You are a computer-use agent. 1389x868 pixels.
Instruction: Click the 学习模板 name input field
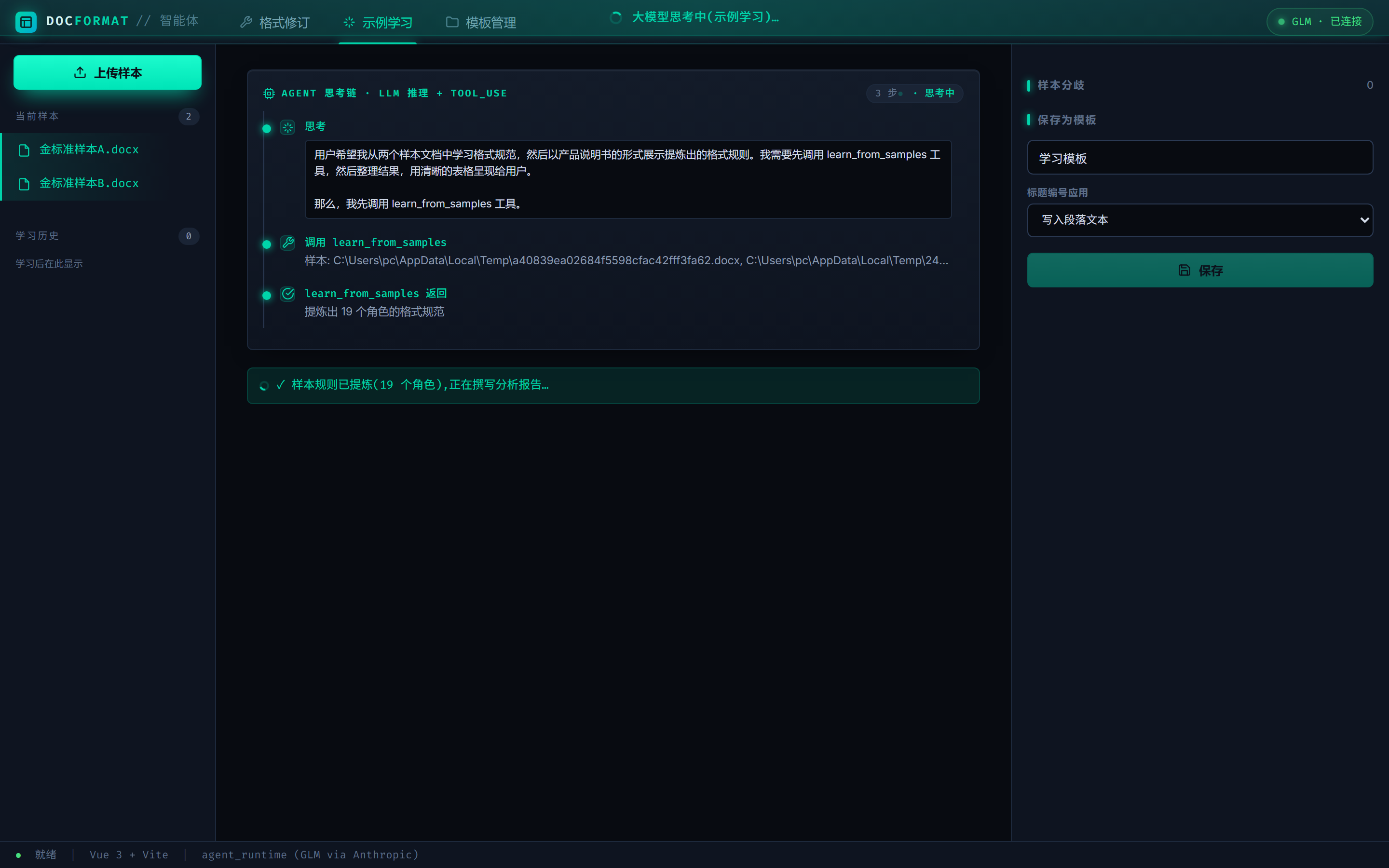point(1200,157)
